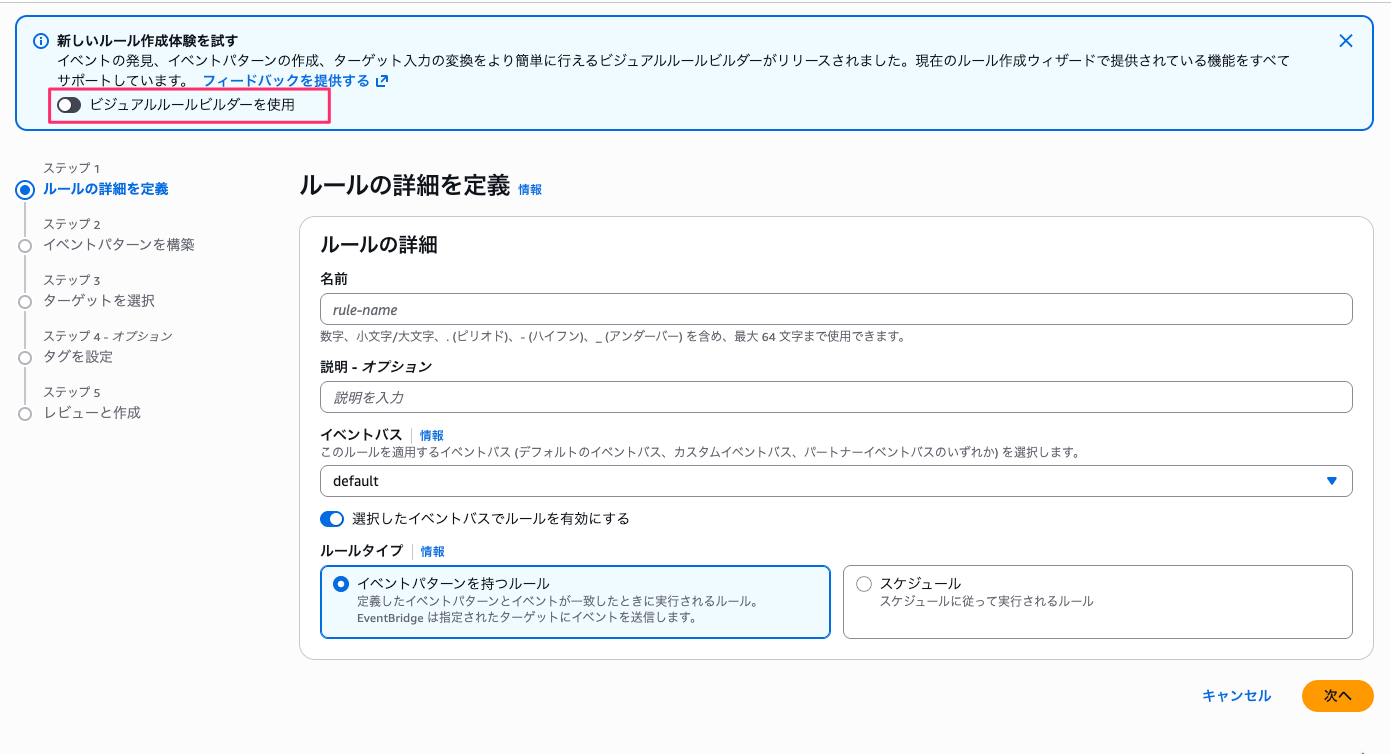
Task: Click 情報 next to イベントバス
Action: click(x=433, y=435)
